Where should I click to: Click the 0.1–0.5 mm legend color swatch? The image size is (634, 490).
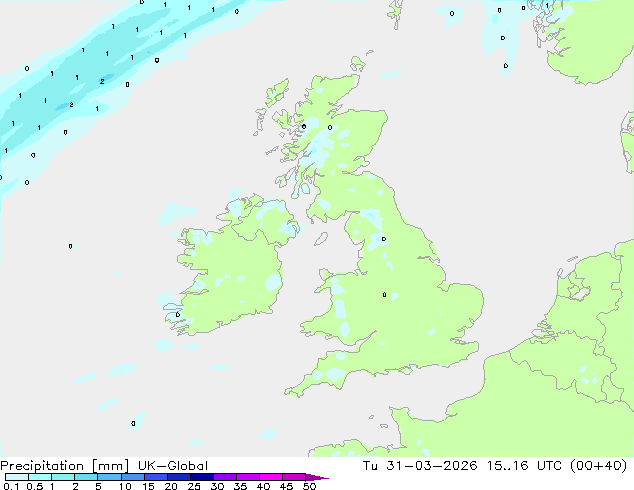coord(17,477)
